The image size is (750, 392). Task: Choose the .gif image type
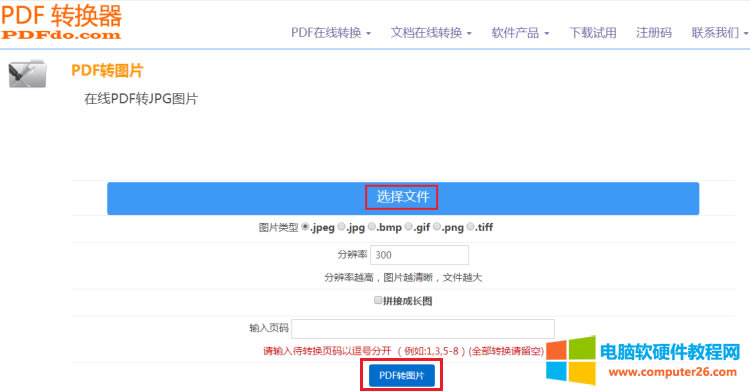click(408, 227)
